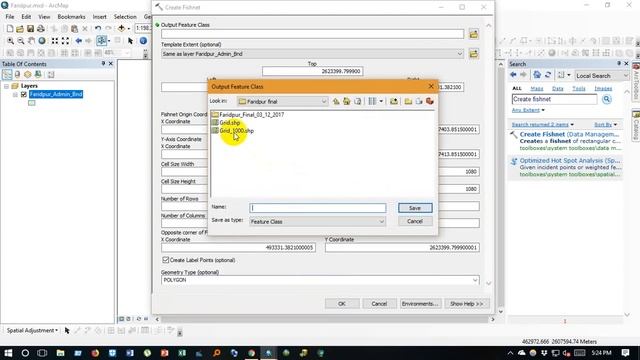Switch TOC to List By Source

[x=17, y=74]
